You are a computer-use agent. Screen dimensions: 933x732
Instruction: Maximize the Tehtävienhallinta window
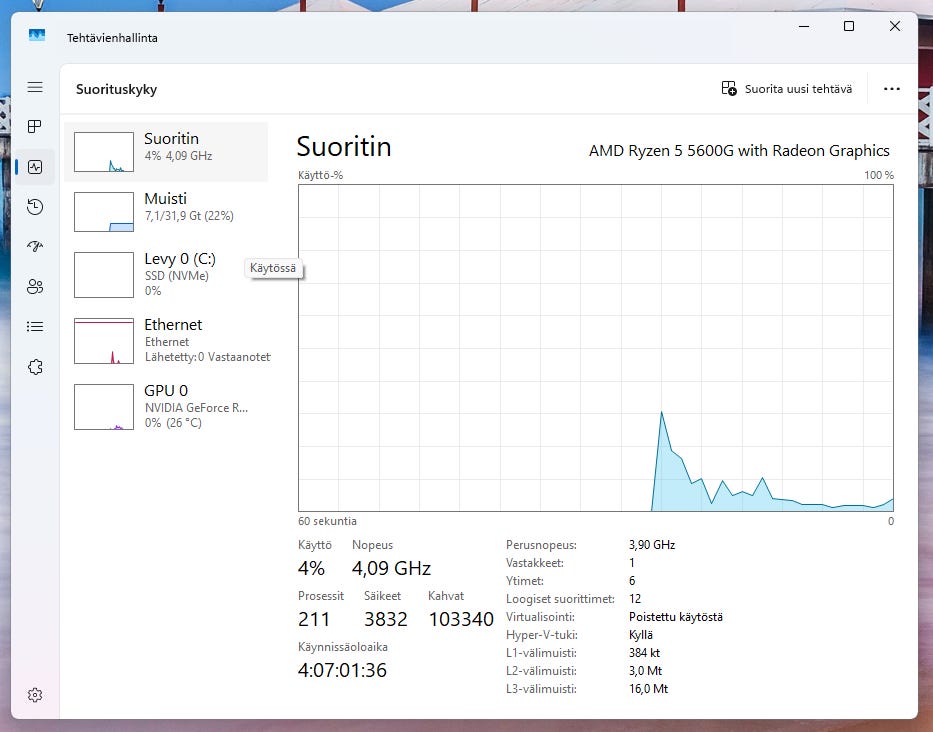click(x=849, y=27)
